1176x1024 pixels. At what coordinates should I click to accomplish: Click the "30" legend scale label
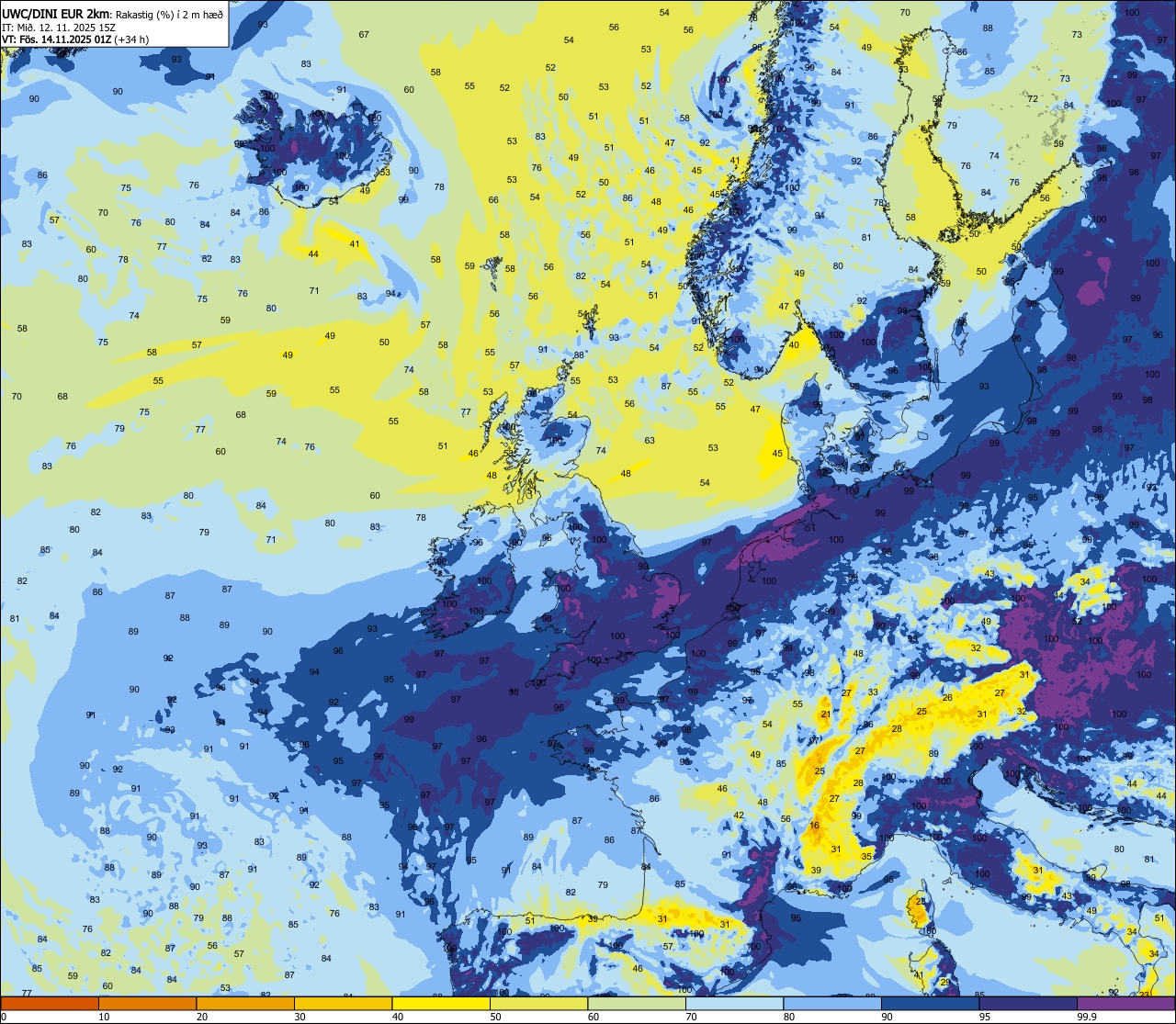point(300,1017)
